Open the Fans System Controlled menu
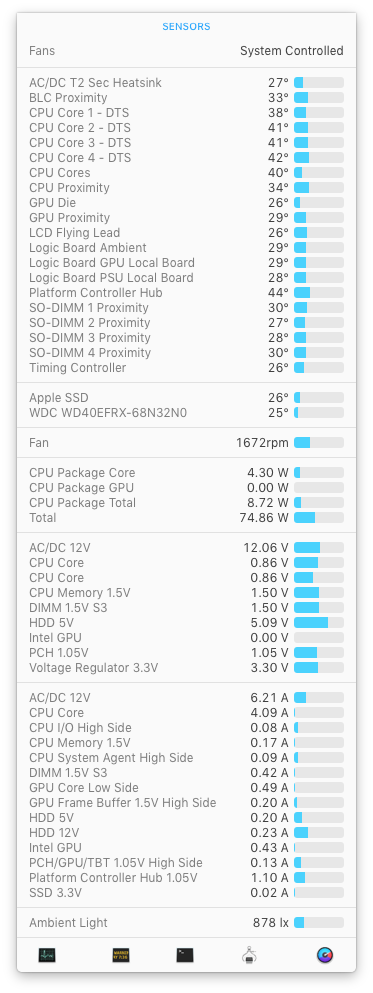 (x=186, y=51)
